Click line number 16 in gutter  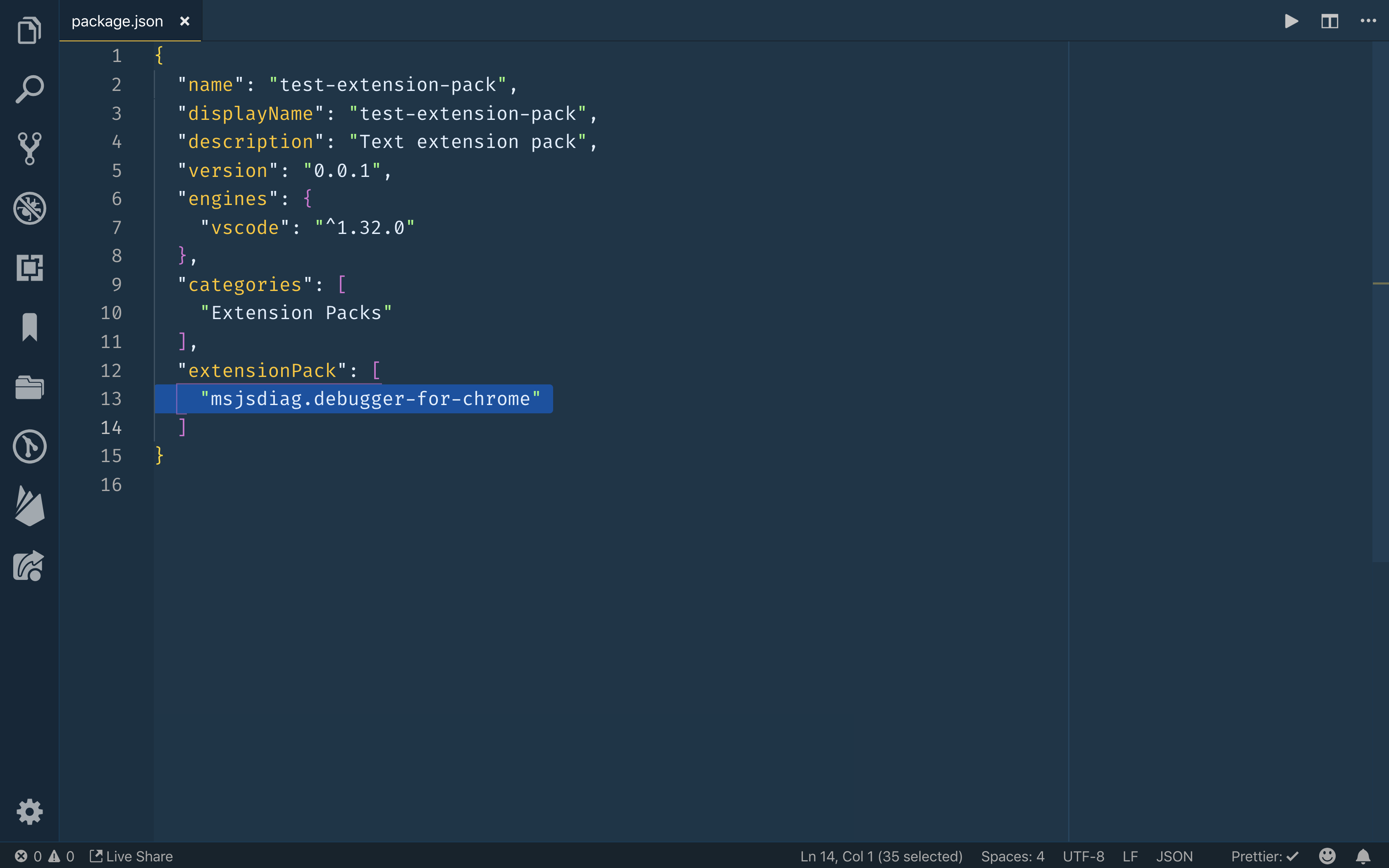point(111,485)
